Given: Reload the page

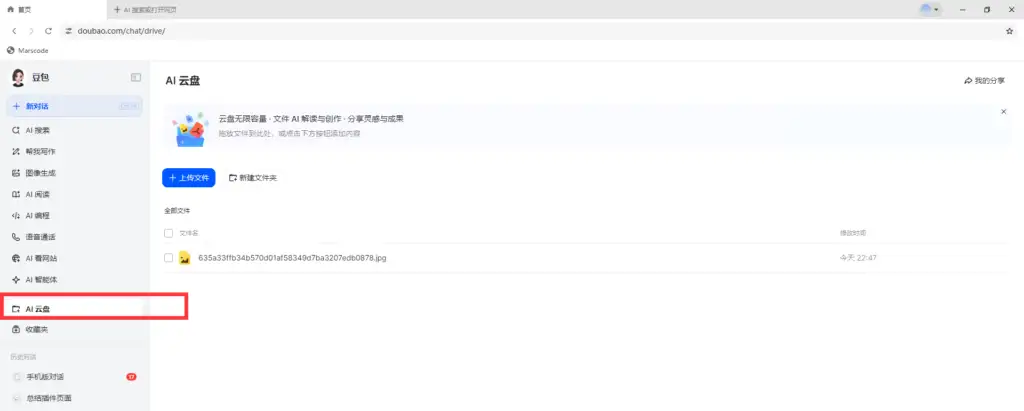Looking at the screenshot, I should point(48,31).
